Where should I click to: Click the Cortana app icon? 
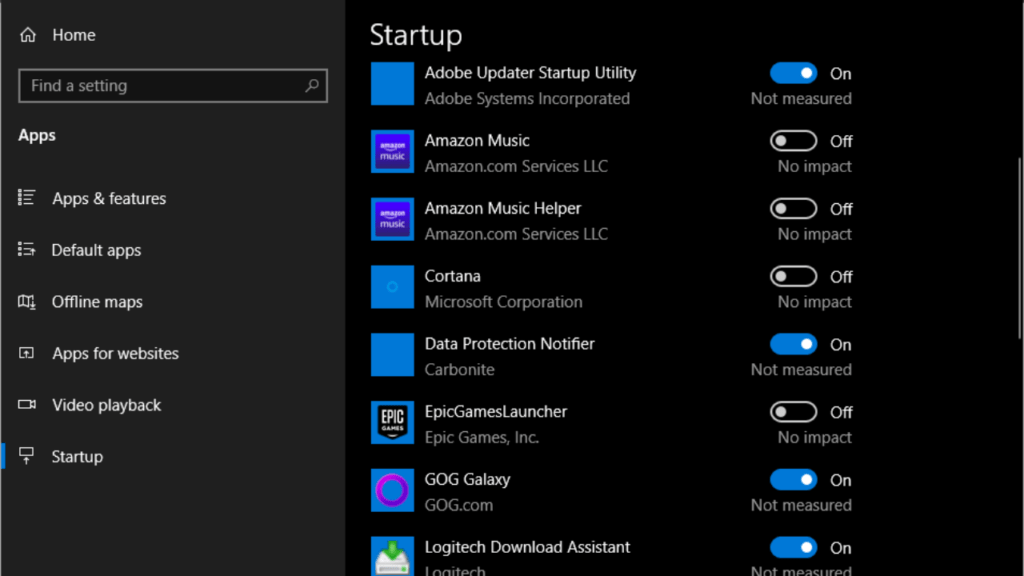click(392, 287)
